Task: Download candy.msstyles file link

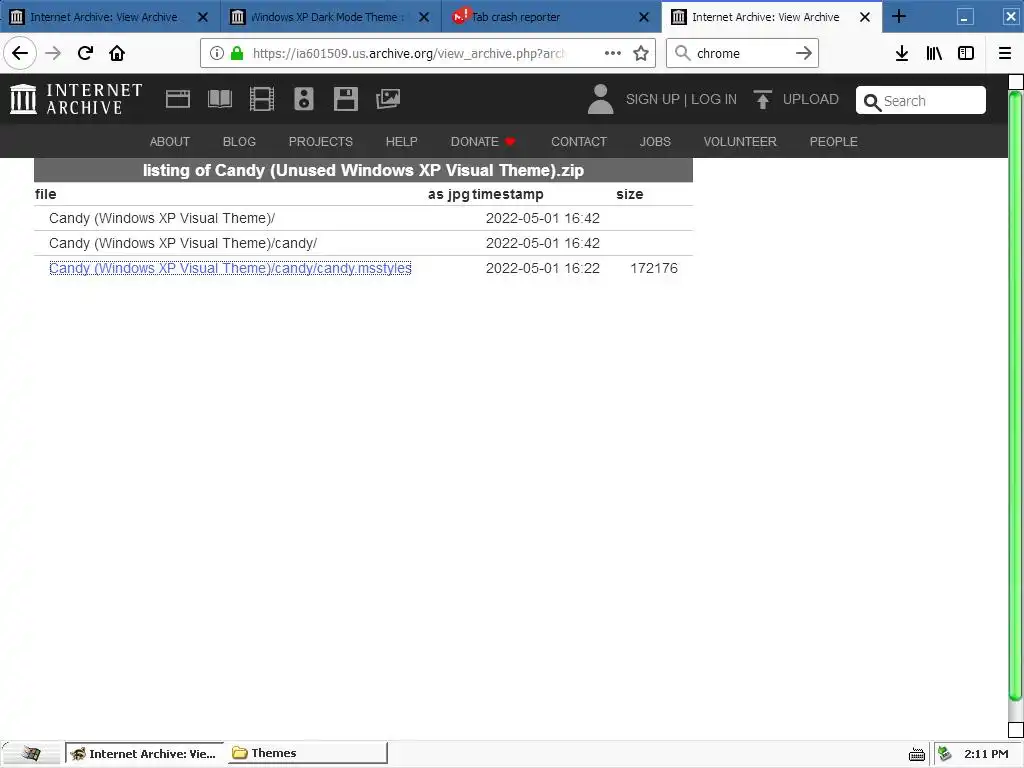Action: tap(230, 268)
